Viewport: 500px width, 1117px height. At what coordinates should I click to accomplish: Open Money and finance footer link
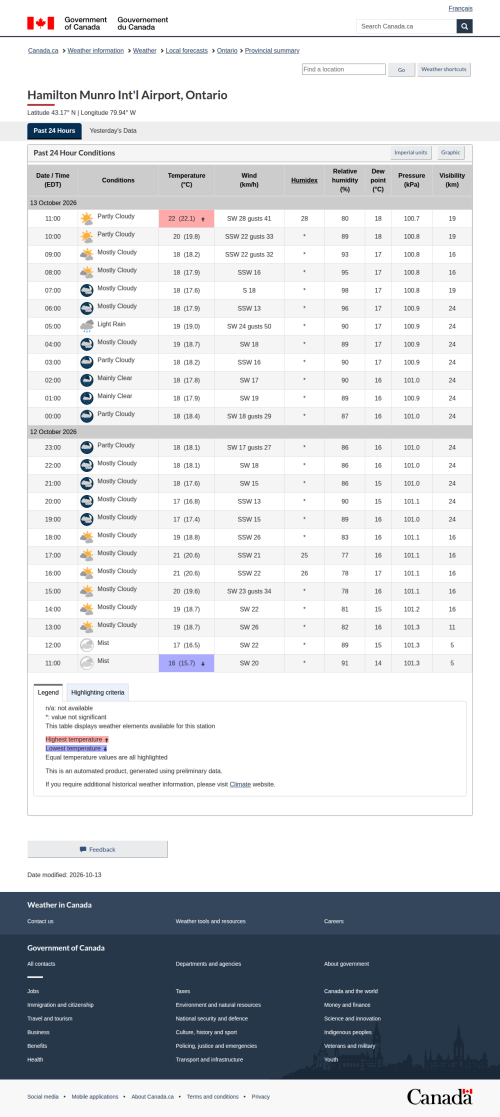(x=348, y=1004)
